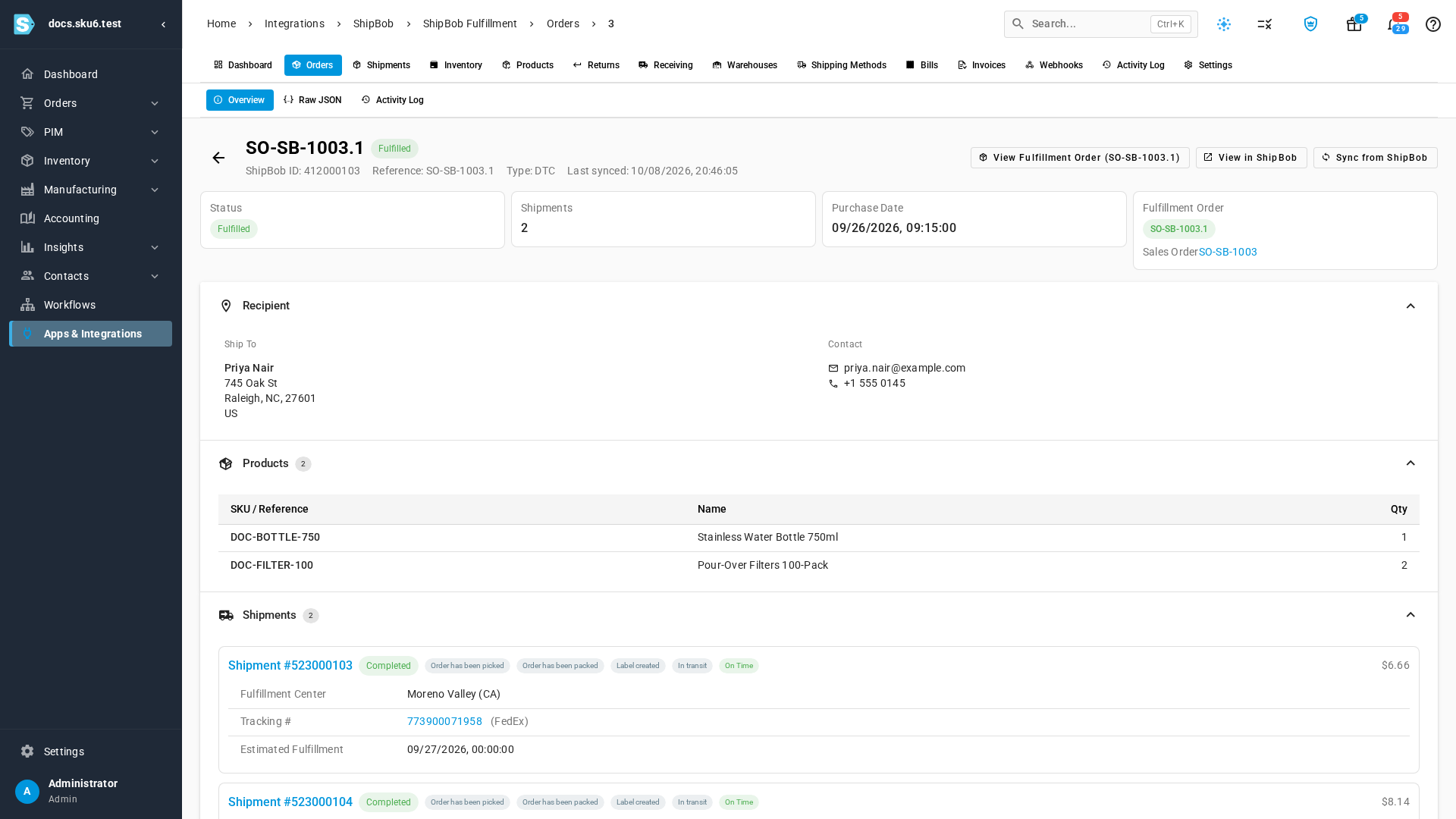Click the Search input field
1456x819 pixels.
coord(1100,24)
